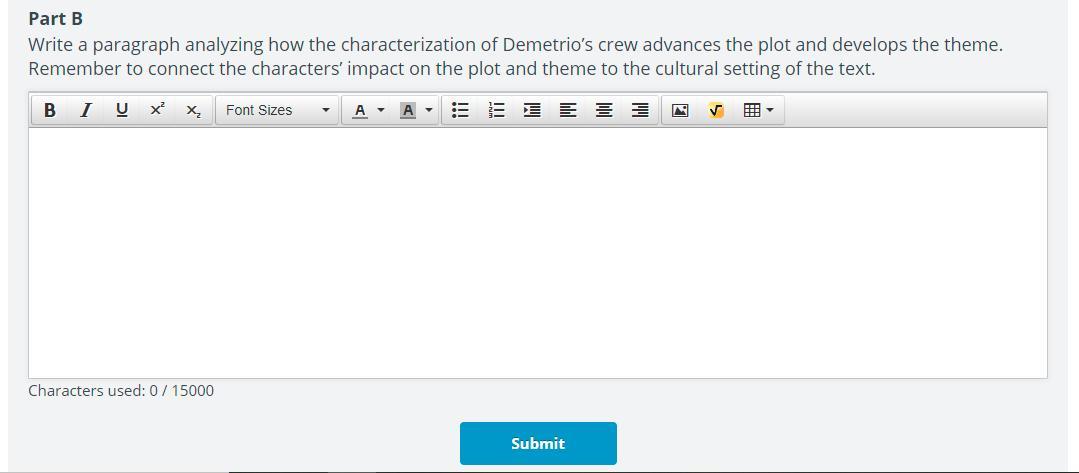Insert an image
Screen dimensions: 1079x473
tap(680, 110)
